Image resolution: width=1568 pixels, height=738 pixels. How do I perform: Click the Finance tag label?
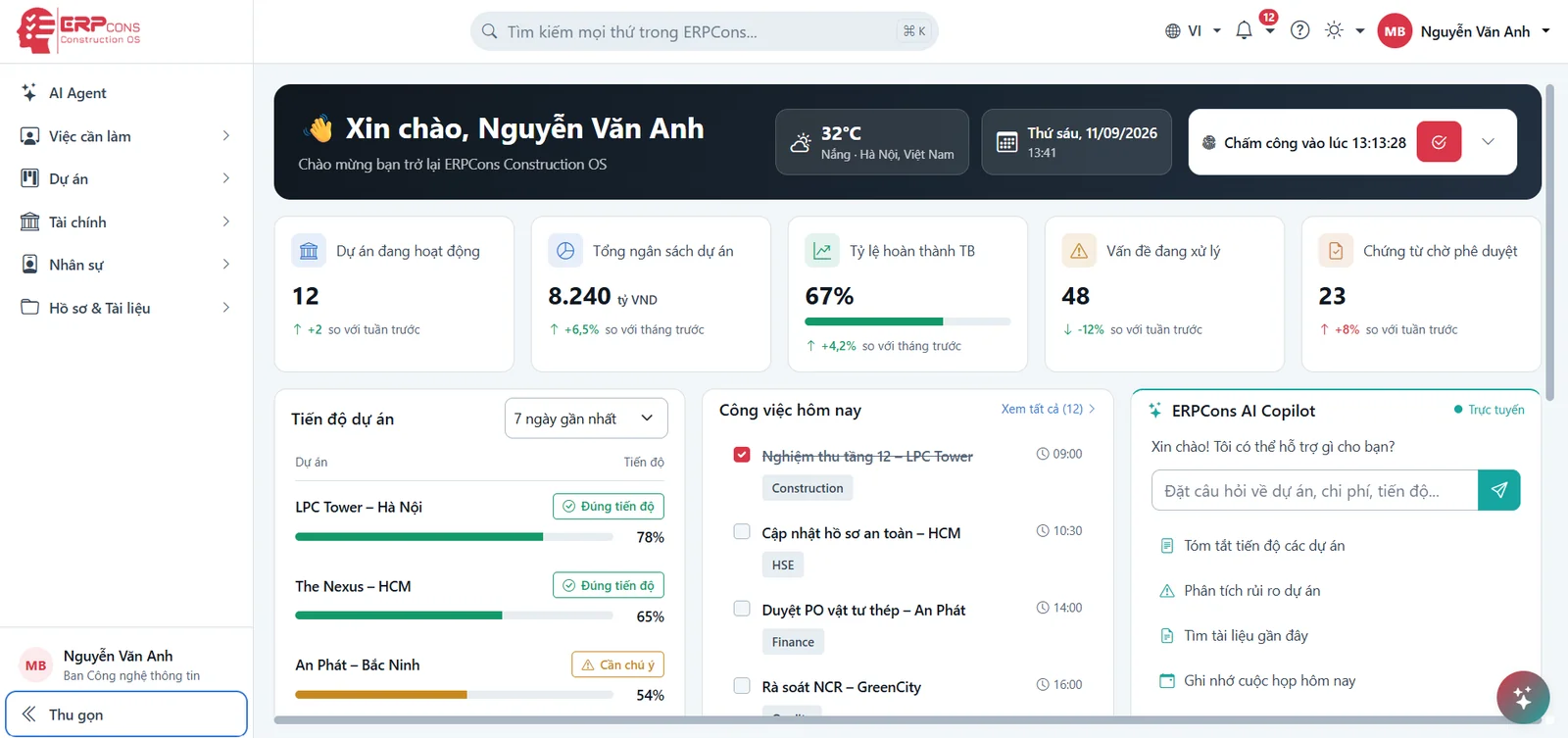tap(793, 642)
